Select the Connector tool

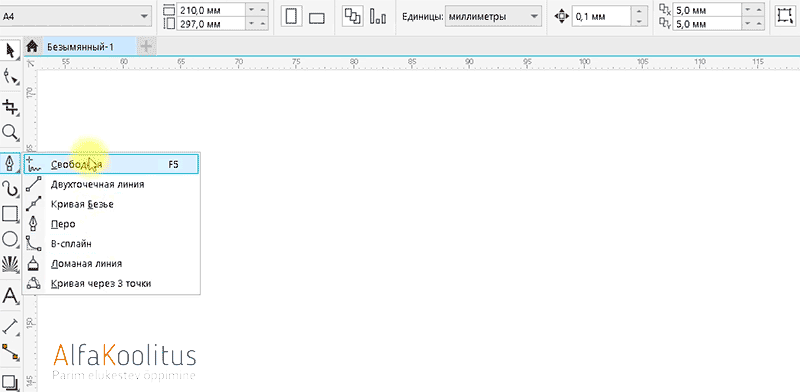pos(10,351)
